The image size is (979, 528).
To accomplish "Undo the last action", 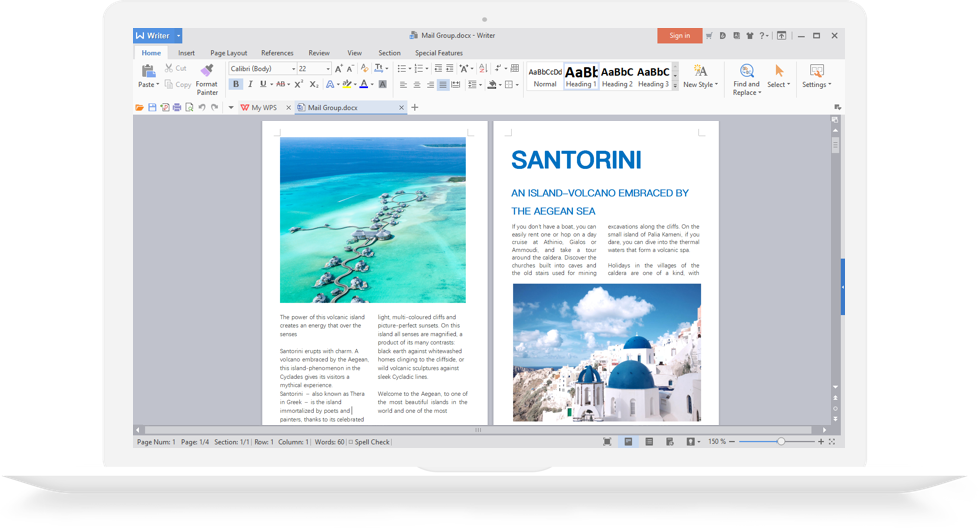I will click(201, 107).
